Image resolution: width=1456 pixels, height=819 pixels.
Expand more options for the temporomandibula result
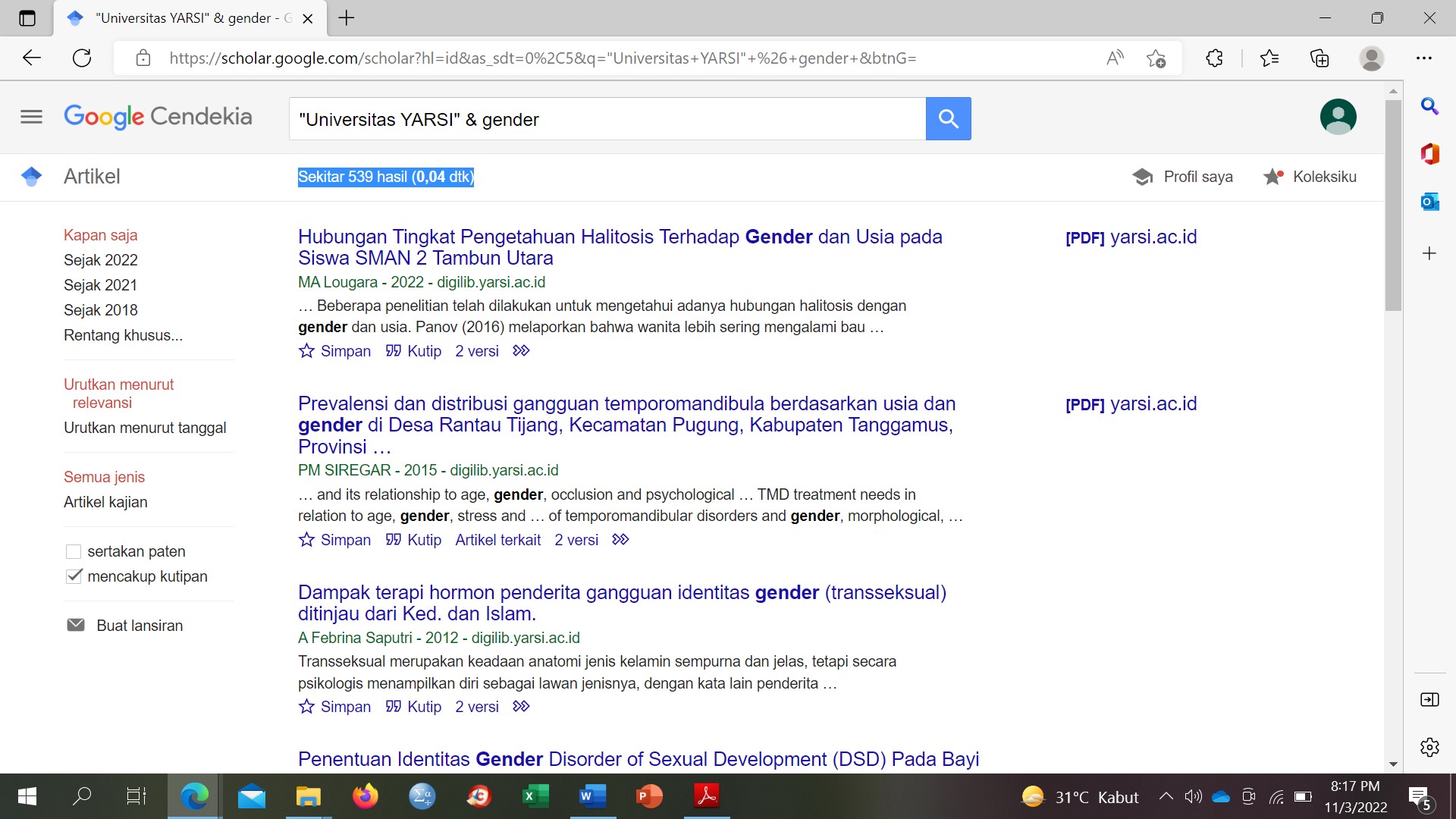tap(620, 539)
